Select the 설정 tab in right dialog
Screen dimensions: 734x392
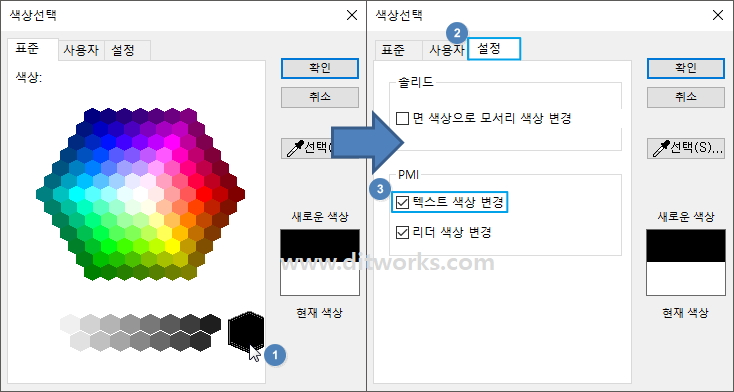(x=494, y=49)
